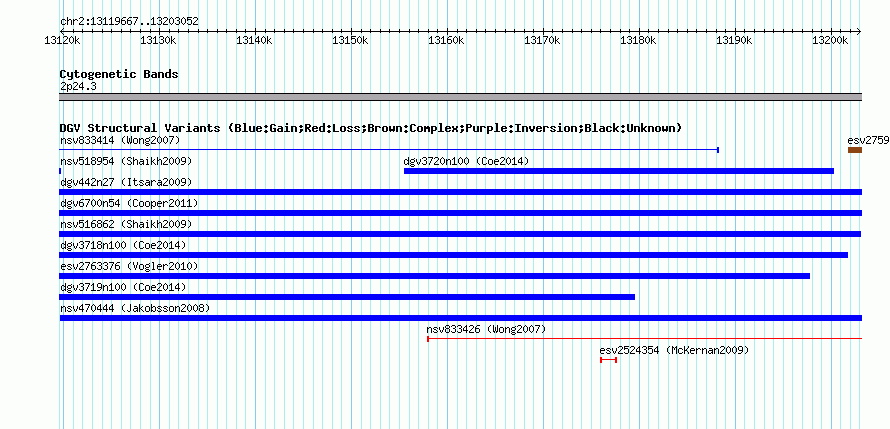Viewport: 890px width, 429px height.
Task: Click the 13140k ruler position
Action: [254, 40]
